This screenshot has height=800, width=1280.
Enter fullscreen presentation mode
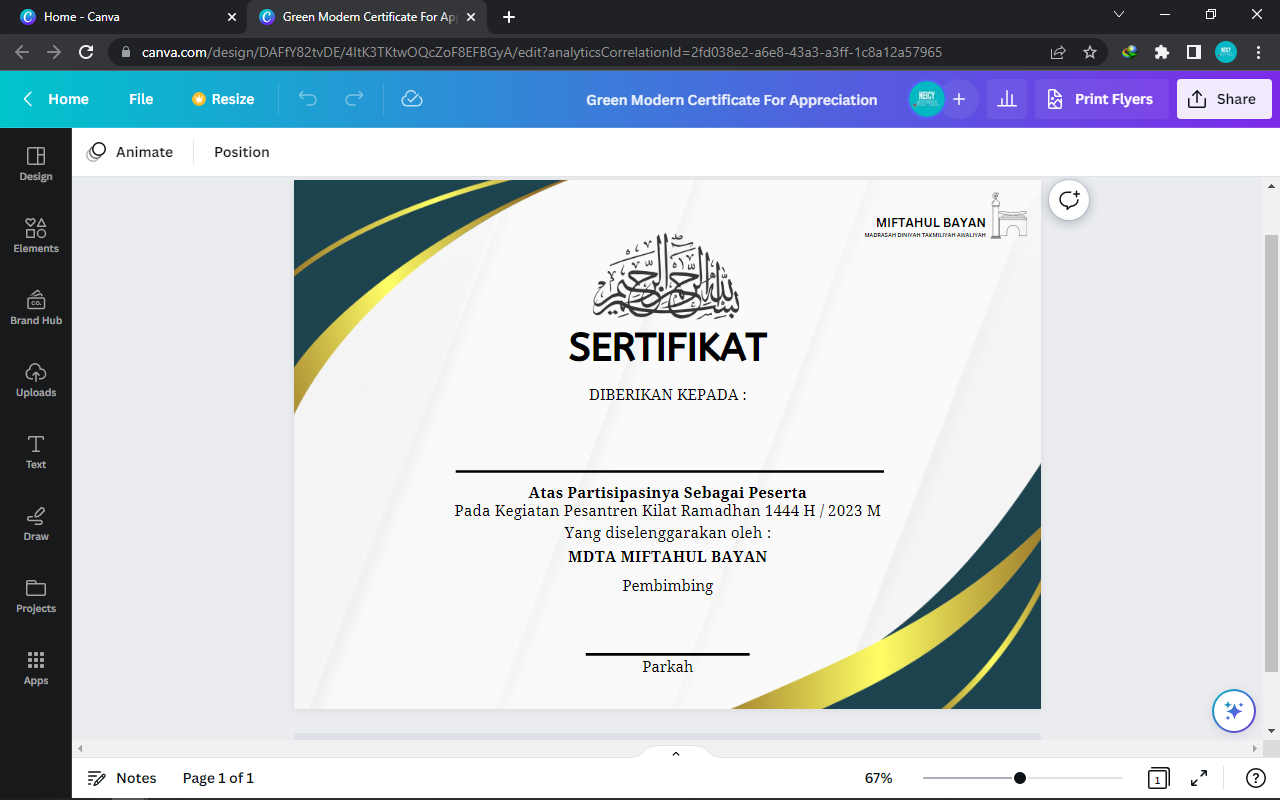coord(1199,778)
